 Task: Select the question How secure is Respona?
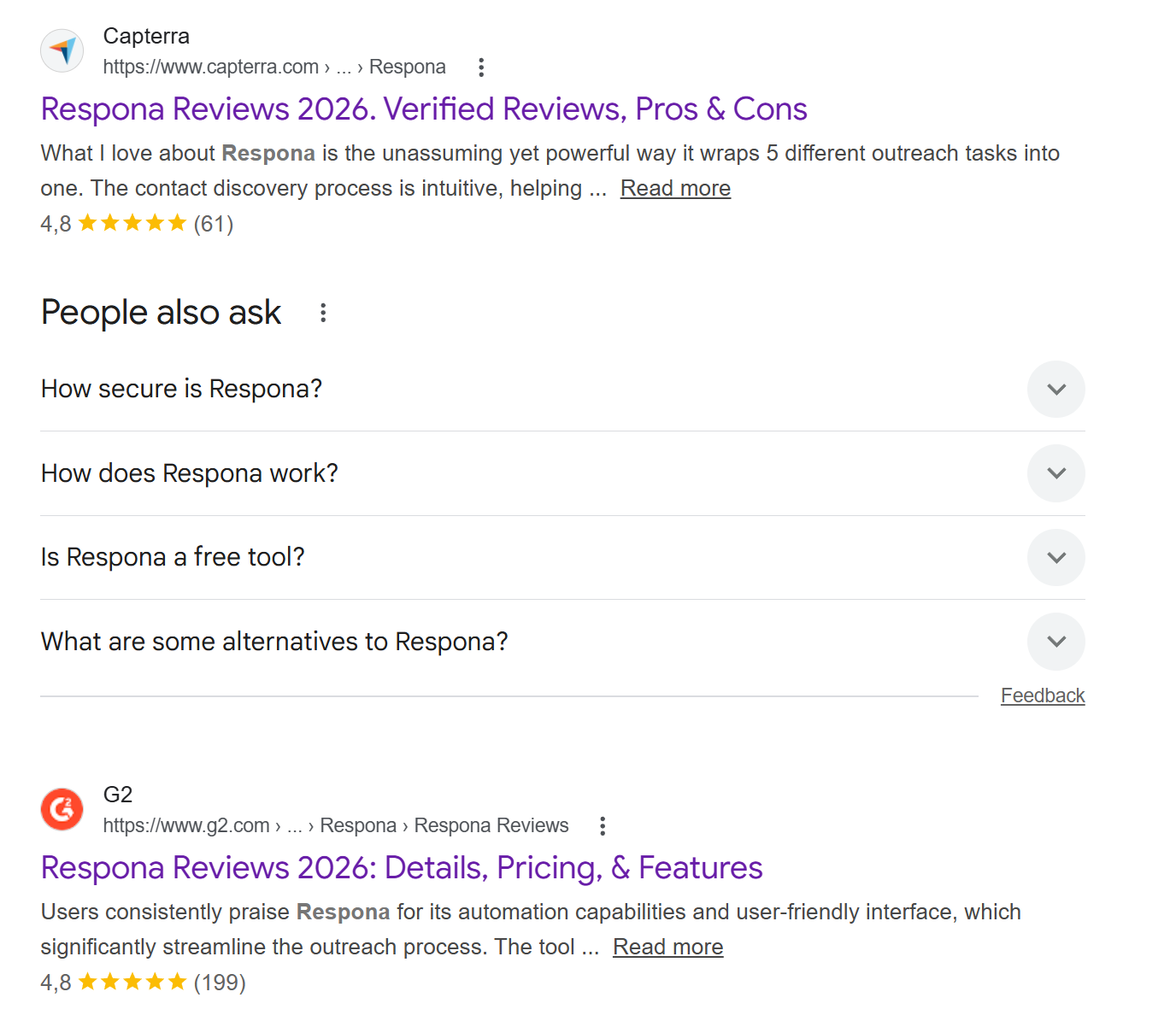[181, 389]
